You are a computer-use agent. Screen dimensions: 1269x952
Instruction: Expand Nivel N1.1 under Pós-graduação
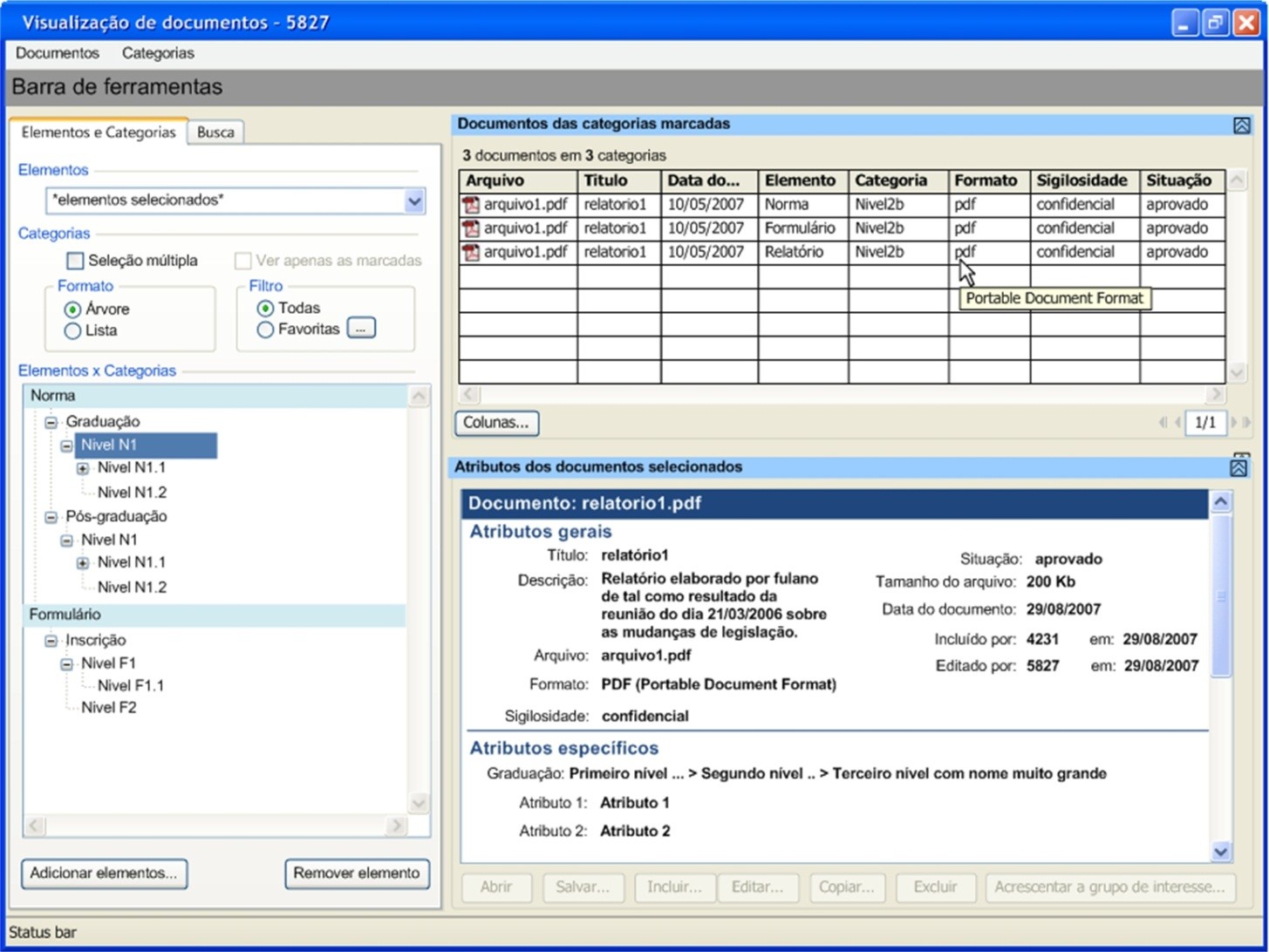83,563
